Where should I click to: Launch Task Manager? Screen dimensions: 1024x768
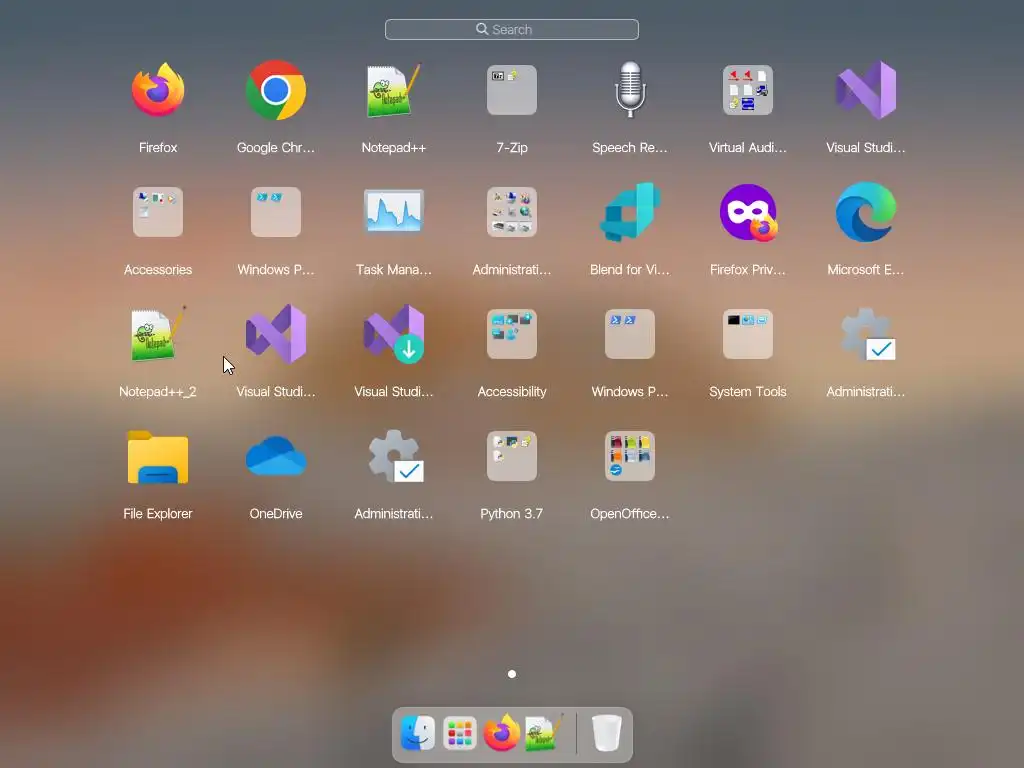pos(393,211)
